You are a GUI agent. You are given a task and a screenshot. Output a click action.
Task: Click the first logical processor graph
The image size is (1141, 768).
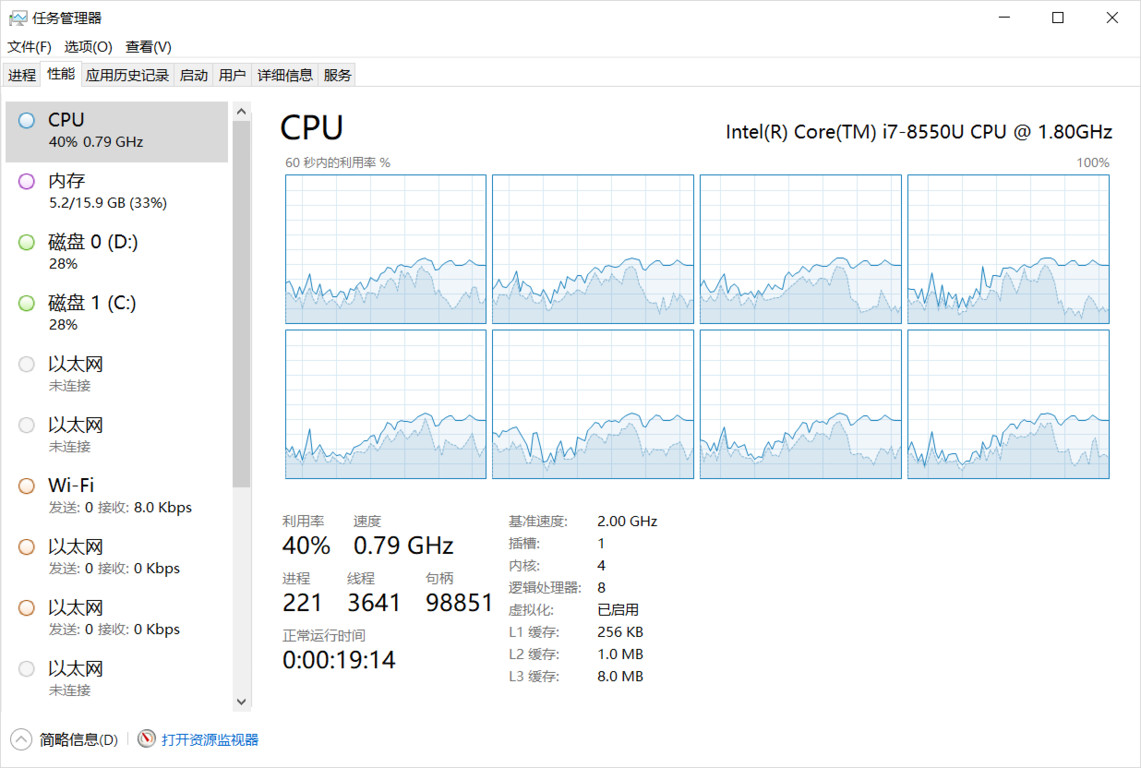pos(386,249)
